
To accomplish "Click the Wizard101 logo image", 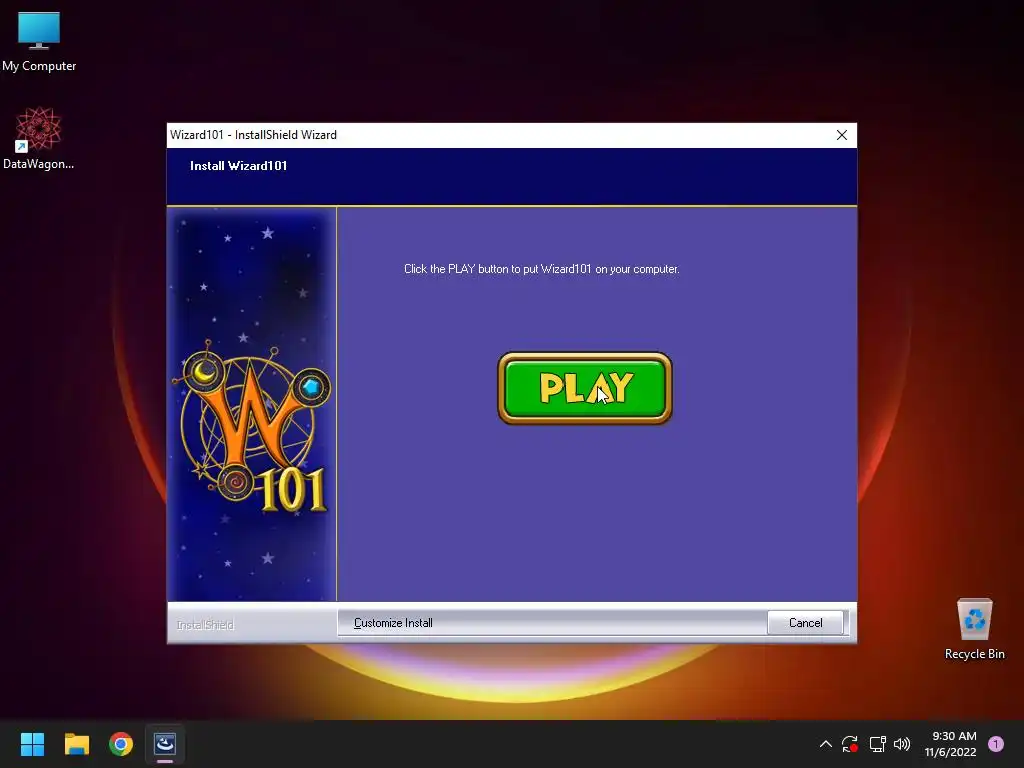I will [251, 428].
